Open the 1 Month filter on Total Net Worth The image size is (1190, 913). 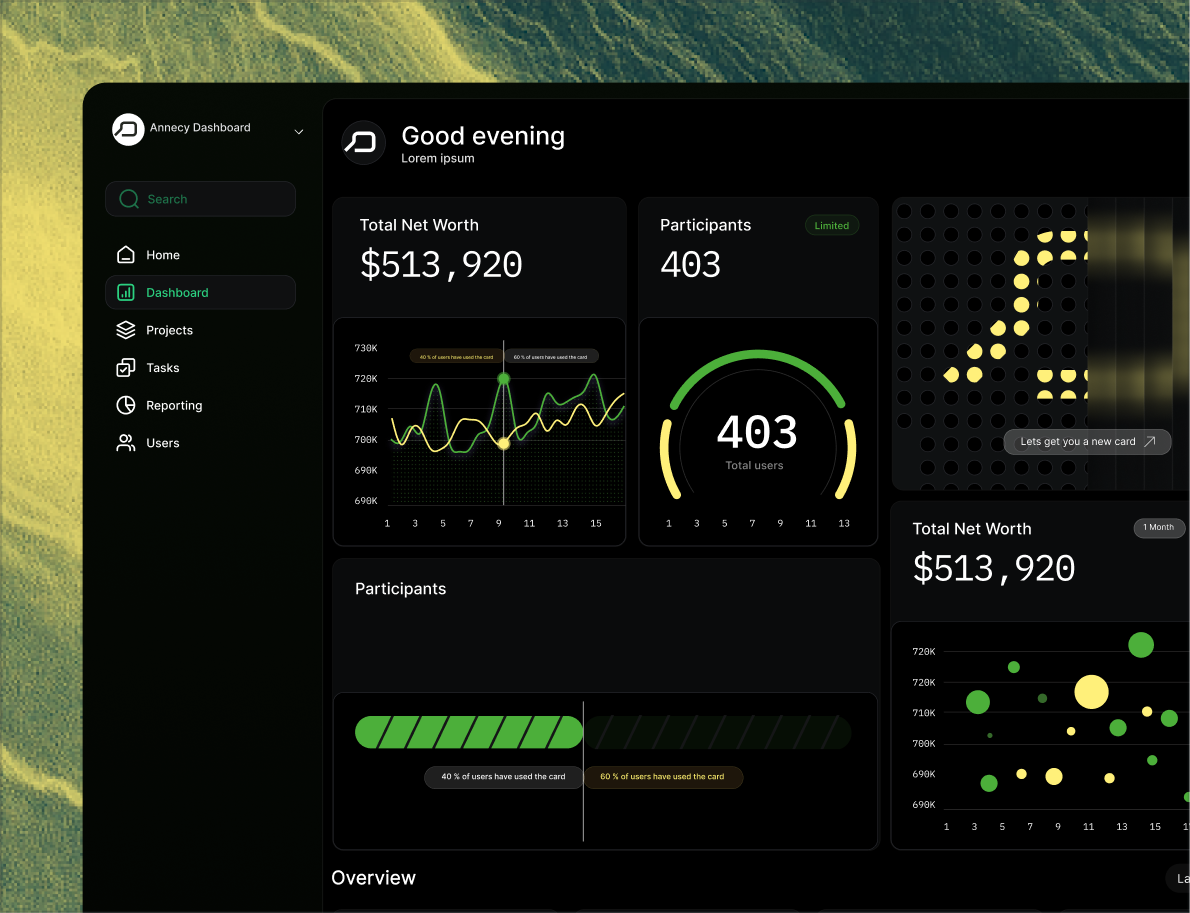click(1158, 527)
